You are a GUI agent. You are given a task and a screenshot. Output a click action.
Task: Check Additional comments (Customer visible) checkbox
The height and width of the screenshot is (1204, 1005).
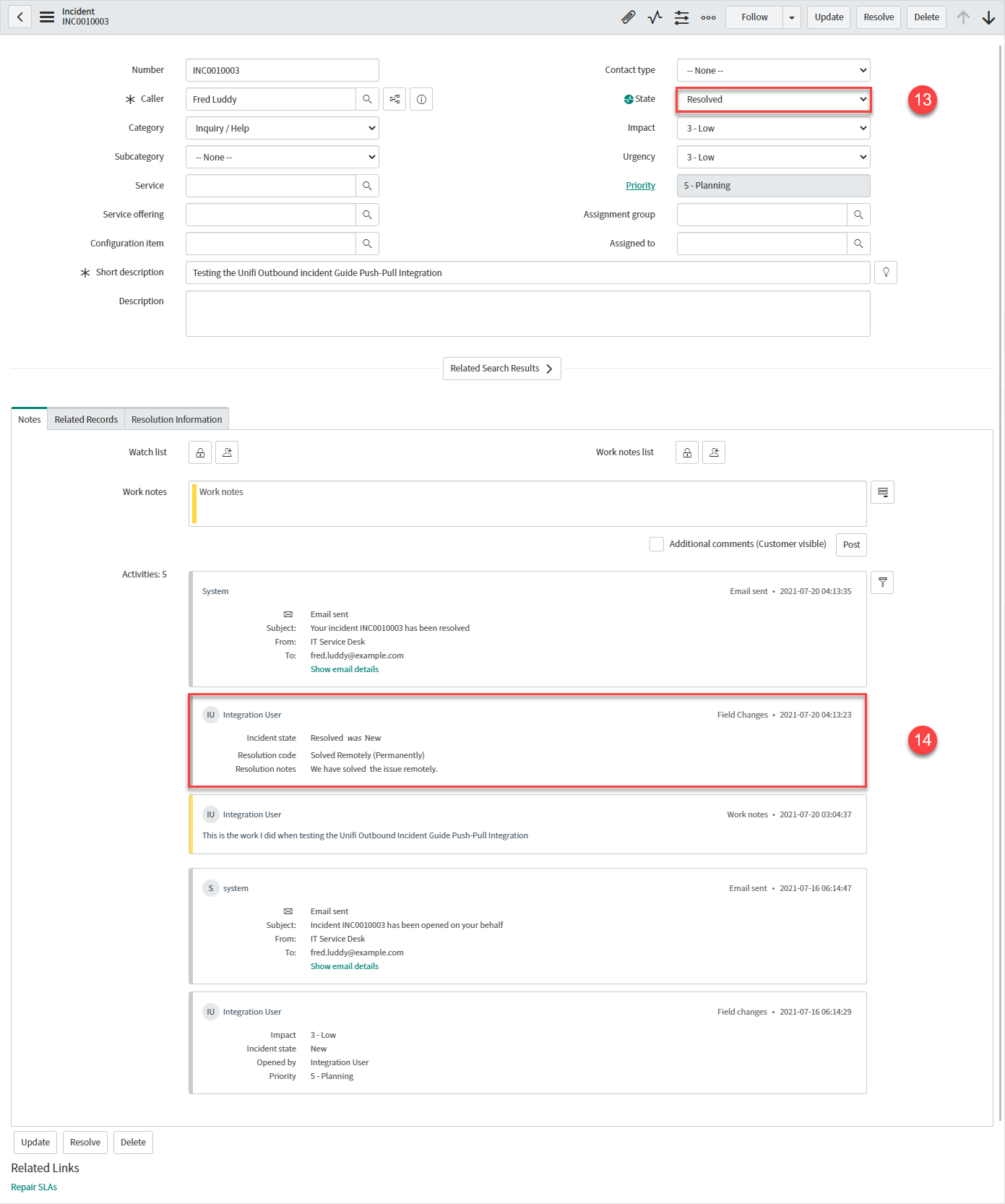click(x=657, y=544)
